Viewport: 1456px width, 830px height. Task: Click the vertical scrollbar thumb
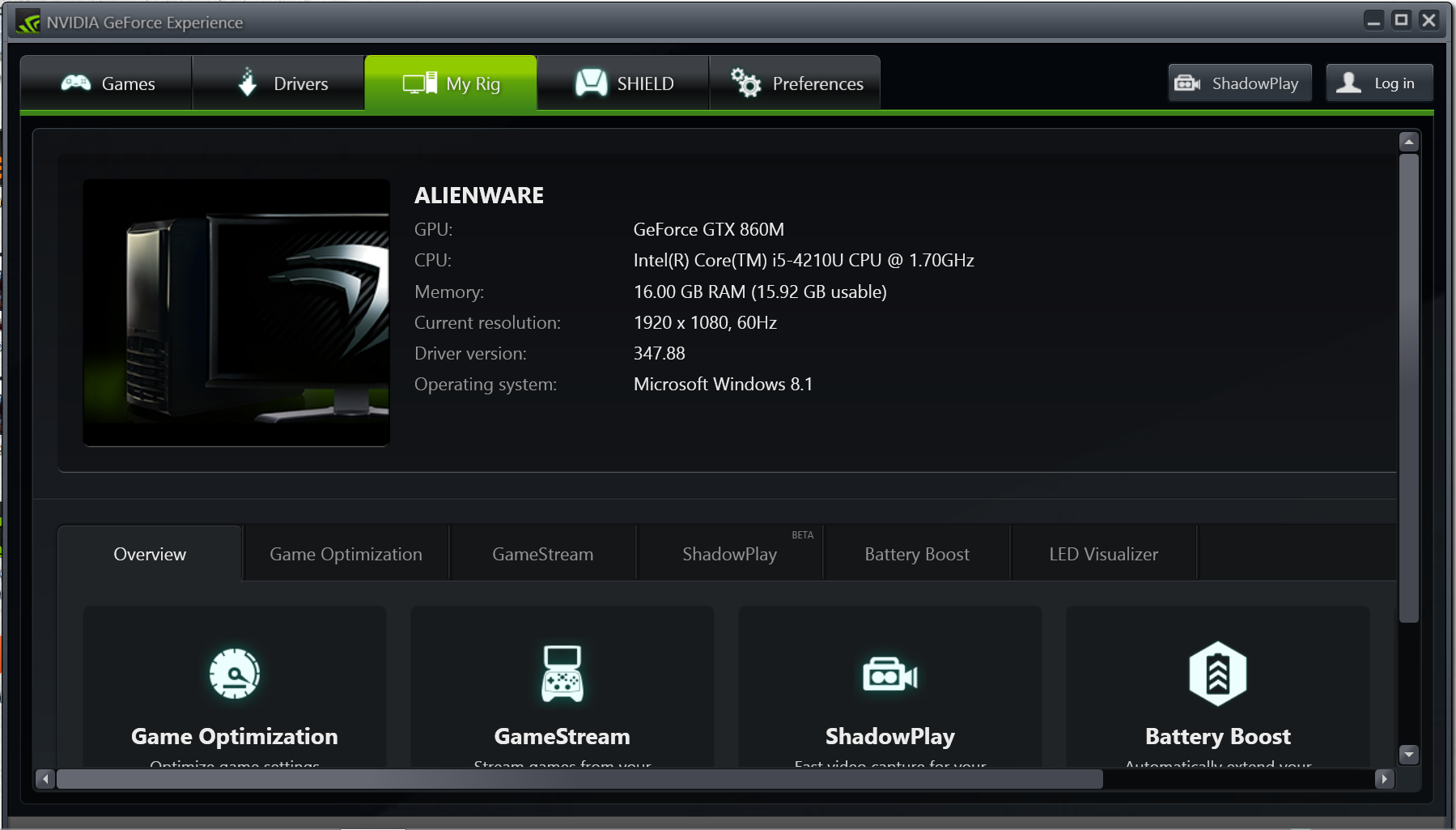point(1409,389)
